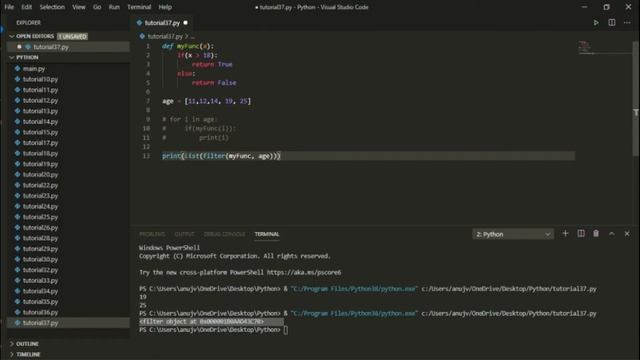Split the editor right
Viewport: 640px width, 360px height.
[x=611, y=23]
